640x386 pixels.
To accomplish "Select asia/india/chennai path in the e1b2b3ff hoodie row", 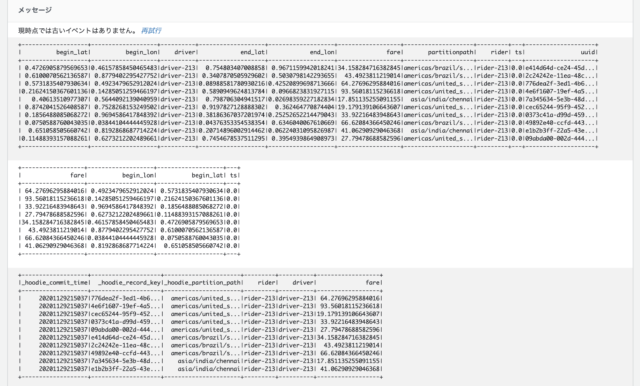I will click(209, 369).
